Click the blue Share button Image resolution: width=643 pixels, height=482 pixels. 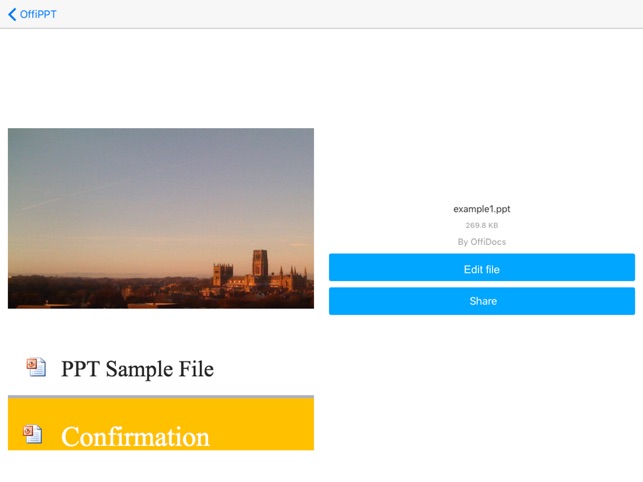482,301
